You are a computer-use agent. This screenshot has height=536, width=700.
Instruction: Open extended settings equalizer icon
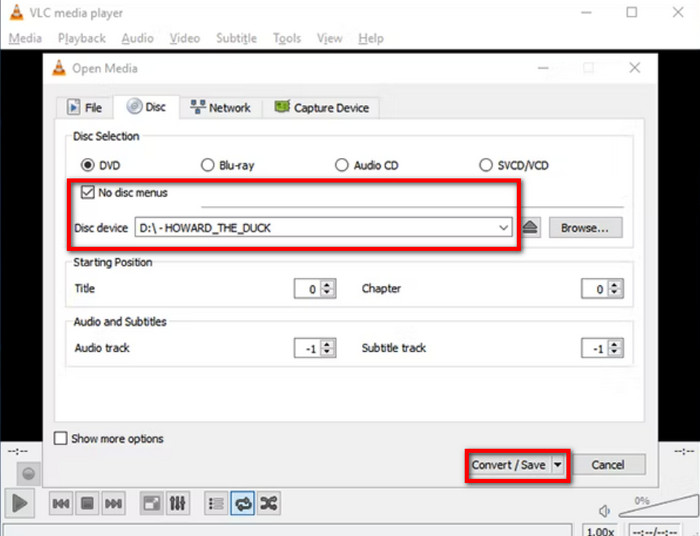tap(178, 504)
